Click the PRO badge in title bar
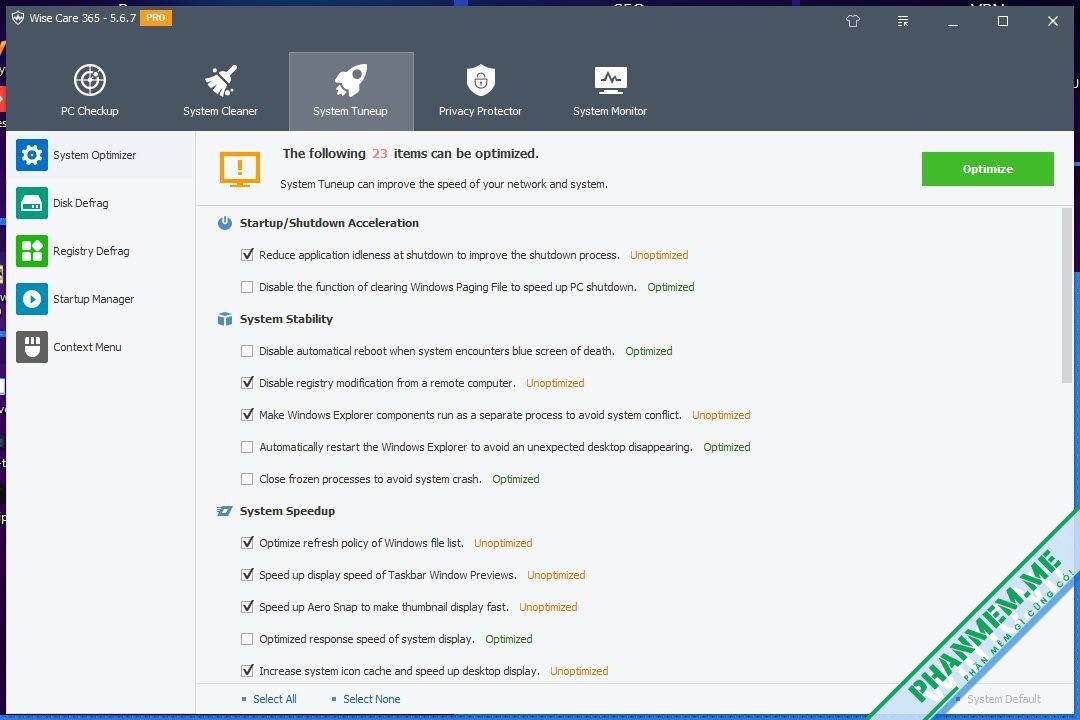Viewport: 1080px width, 720px height. (x=156, y=18)
